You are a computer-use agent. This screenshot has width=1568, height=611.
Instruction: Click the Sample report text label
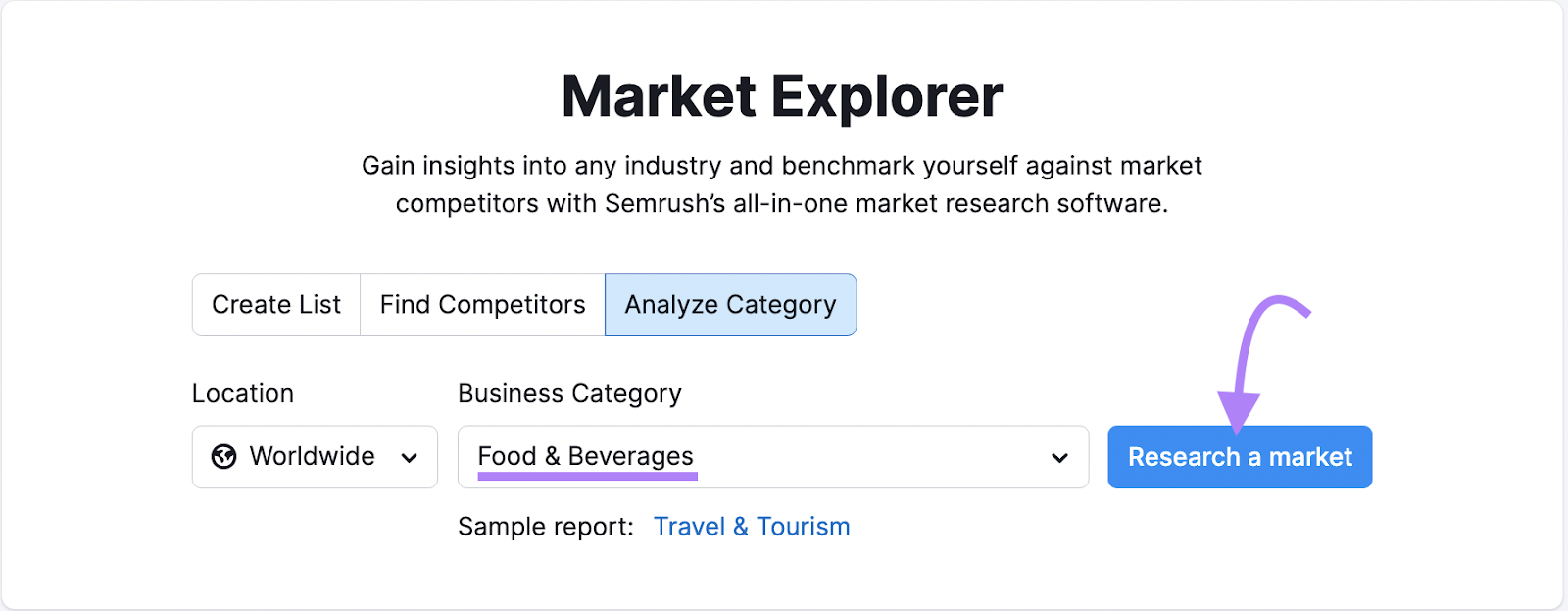[x=545, y=526]
